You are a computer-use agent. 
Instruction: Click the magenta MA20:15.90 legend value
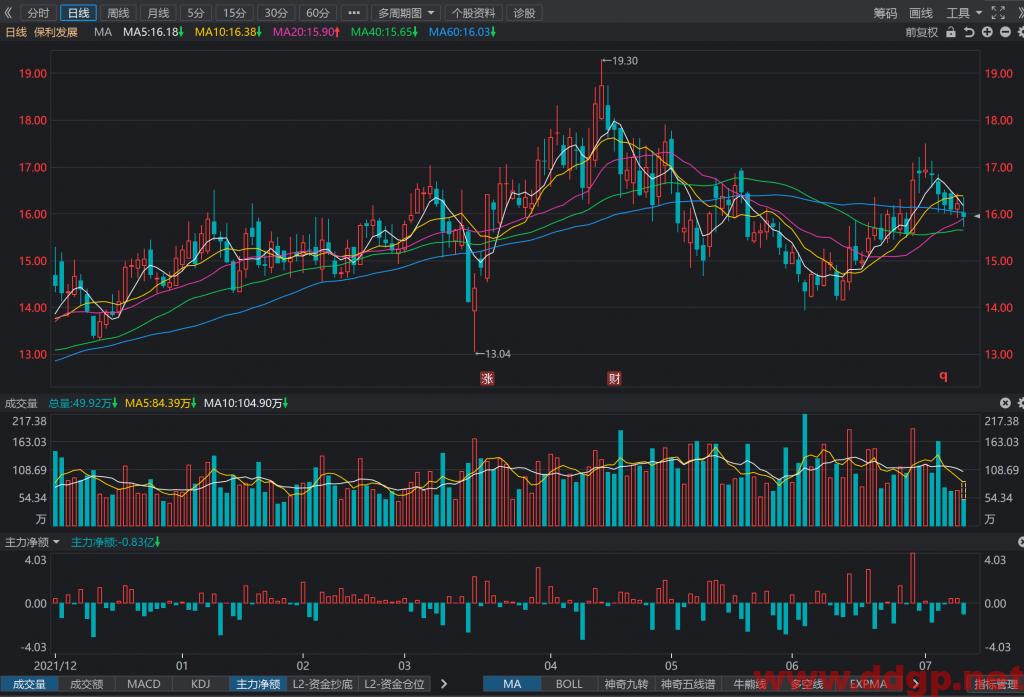pos(306,32)
